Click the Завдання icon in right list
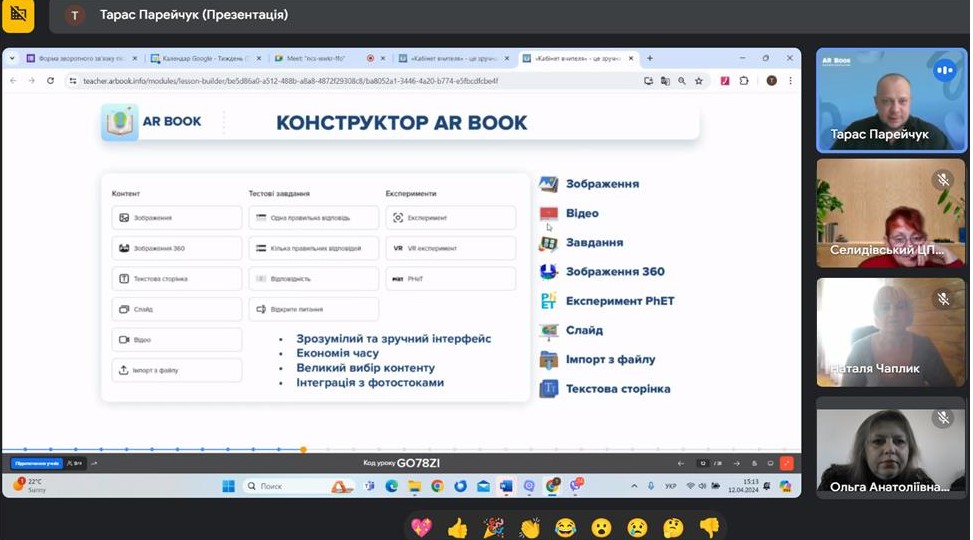973x540 pixels. coord(549,243)
